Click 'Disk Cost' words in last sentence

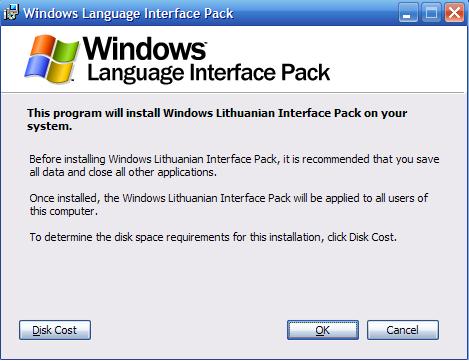point(372,237)
